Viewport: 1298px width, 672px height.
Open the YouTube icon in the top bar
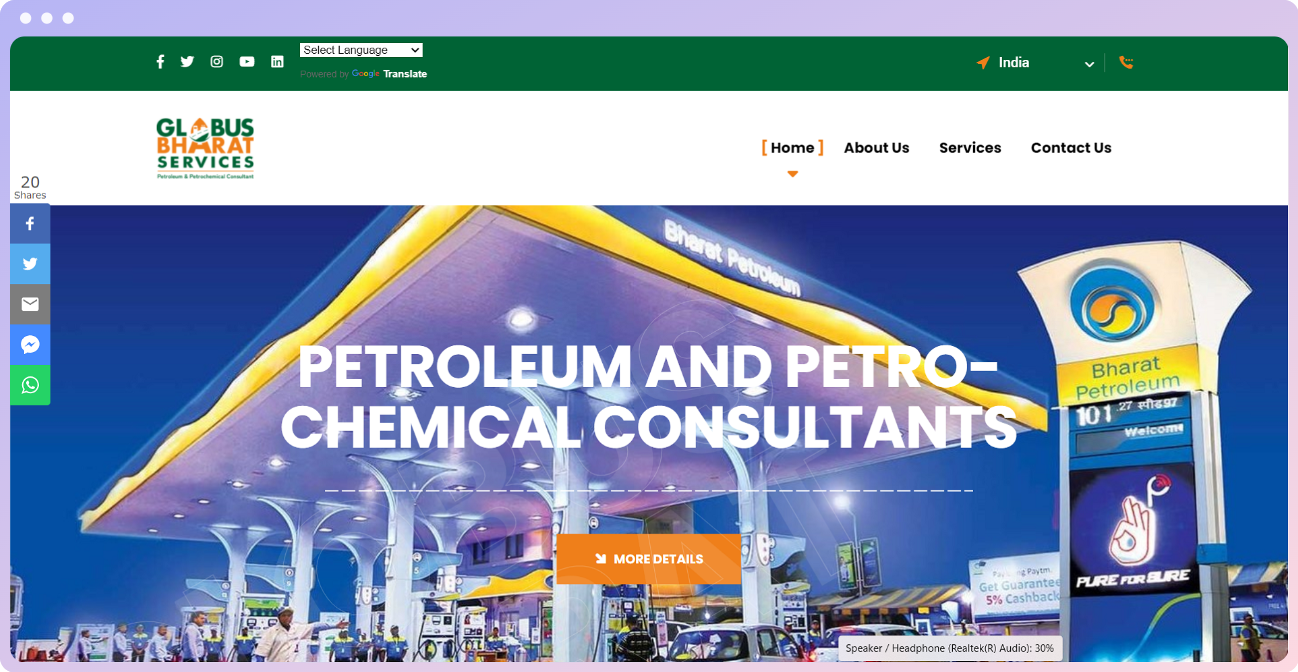point(247,62)
